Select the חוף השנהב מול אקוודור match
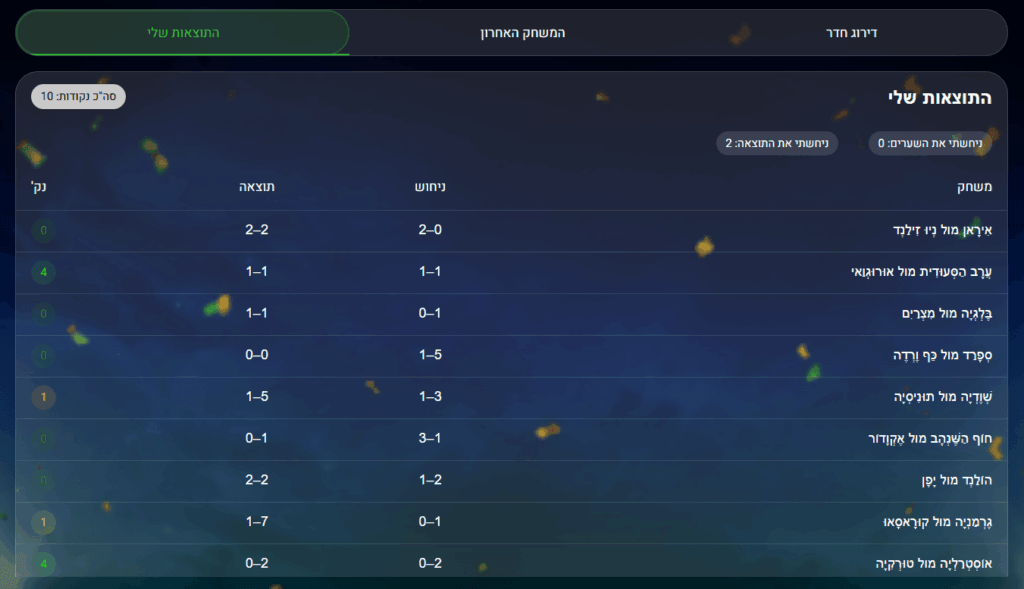The width and height of the screenshot is (1024, 589). [x=511, y=439]
